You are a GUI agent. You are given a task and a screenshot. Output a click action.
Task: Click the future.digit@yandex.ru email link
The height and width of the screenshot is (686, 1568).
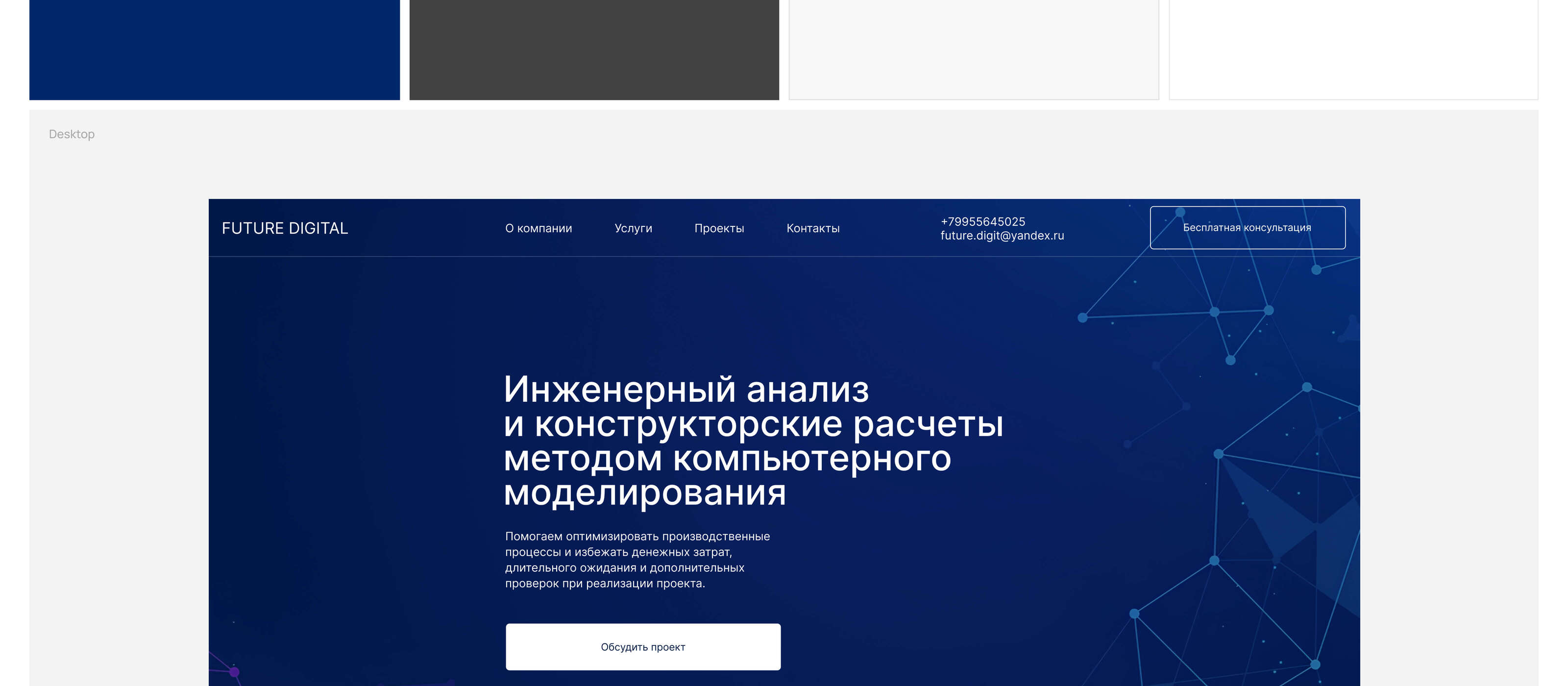tap(1002, 236)
